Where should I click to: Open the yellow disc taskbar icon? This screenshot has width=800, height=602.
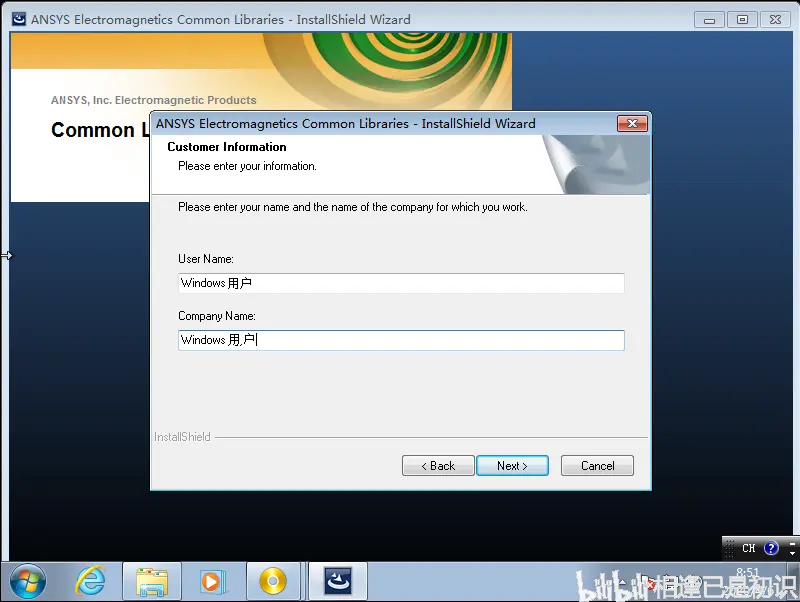(x=273, y=582)
